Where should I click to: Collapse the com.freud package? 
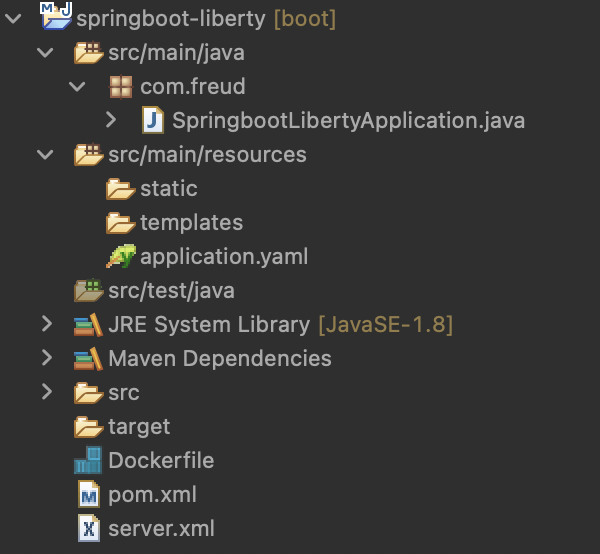click(x=77, y=86)
